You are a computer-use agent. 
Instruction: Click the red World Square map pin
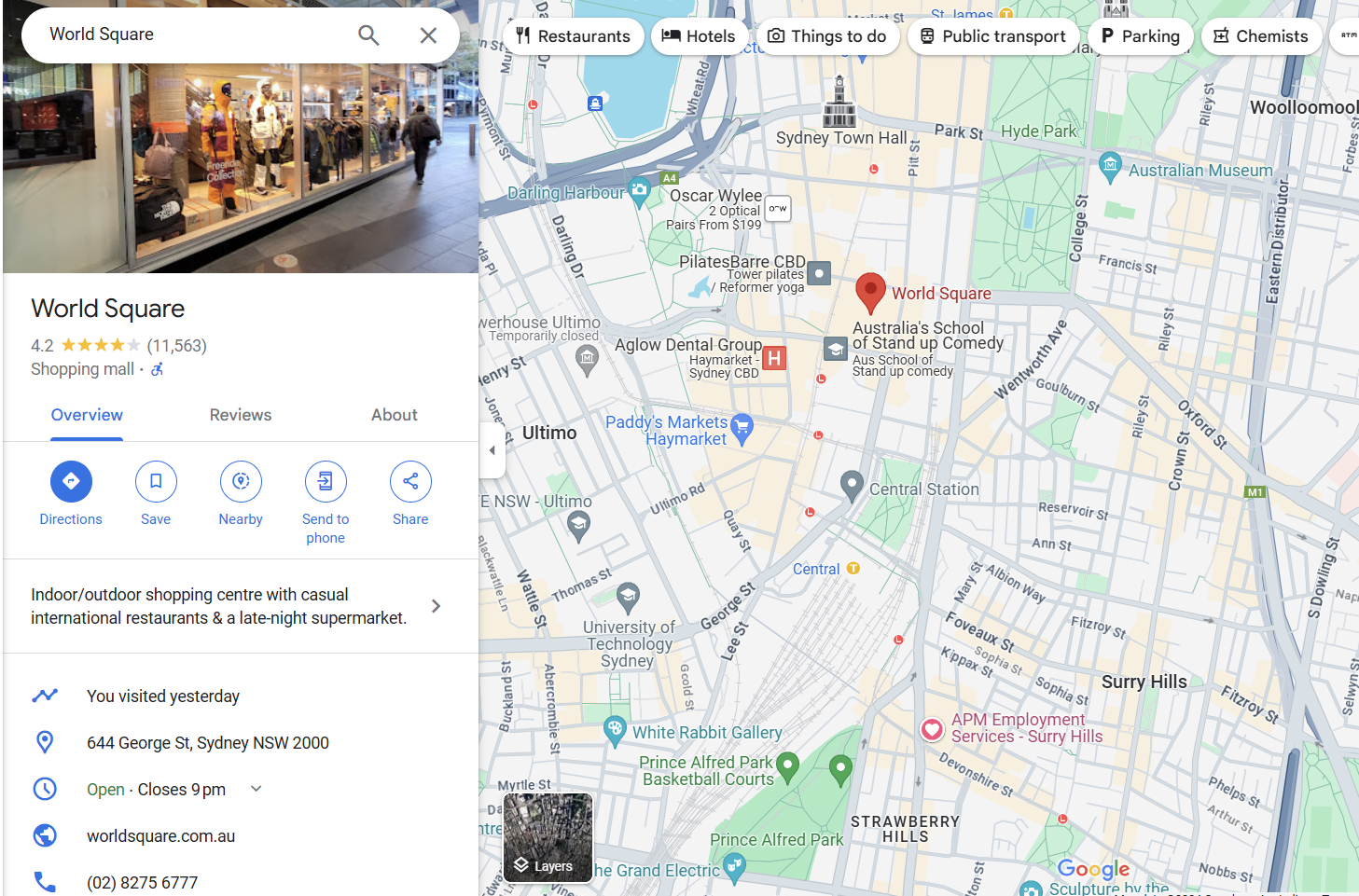pyautogui.click(x=870, y=293)
